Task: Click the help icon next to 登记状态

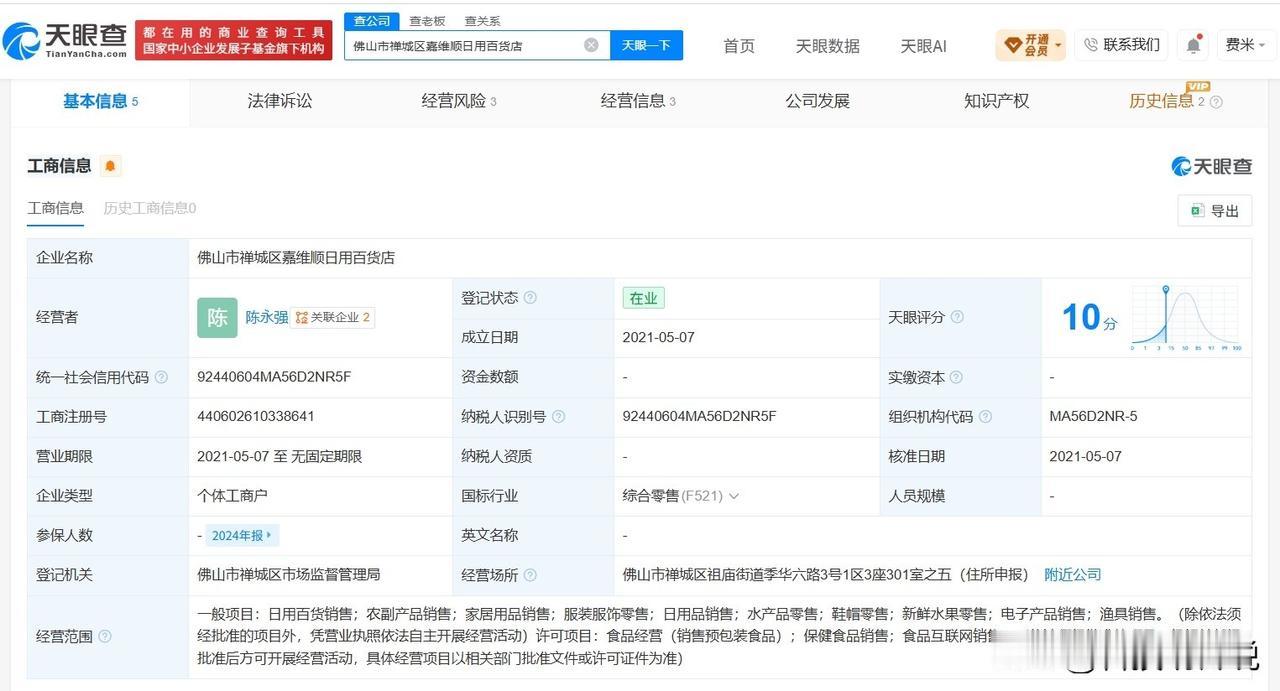Action: 530,298
